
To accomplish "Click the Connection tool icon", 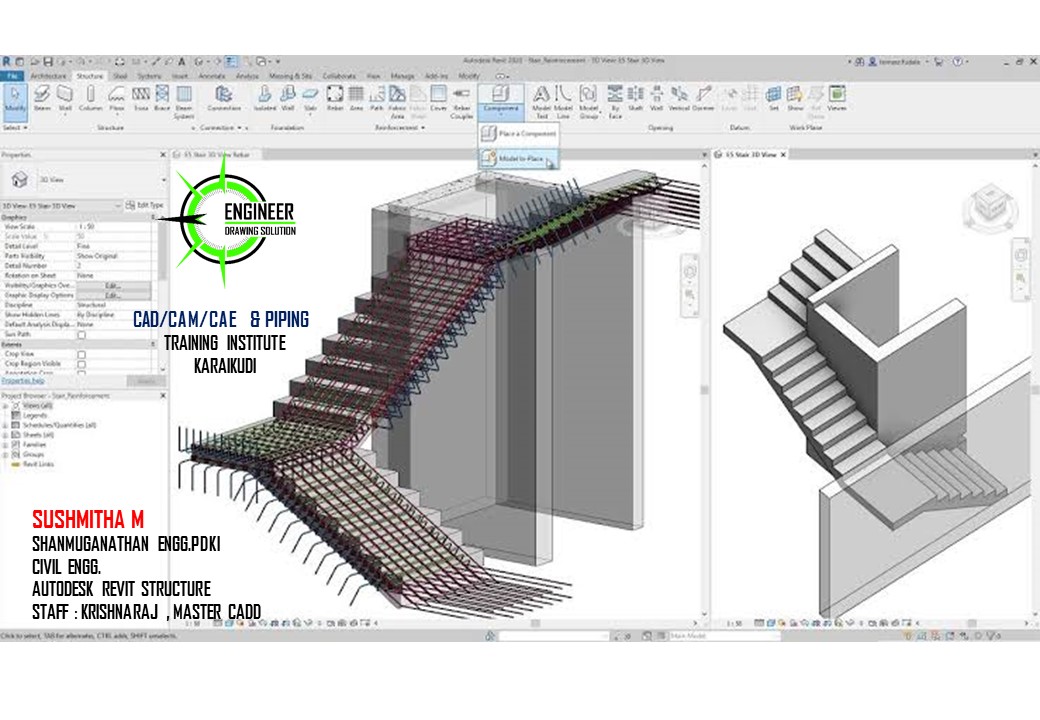I will [224, 98].
